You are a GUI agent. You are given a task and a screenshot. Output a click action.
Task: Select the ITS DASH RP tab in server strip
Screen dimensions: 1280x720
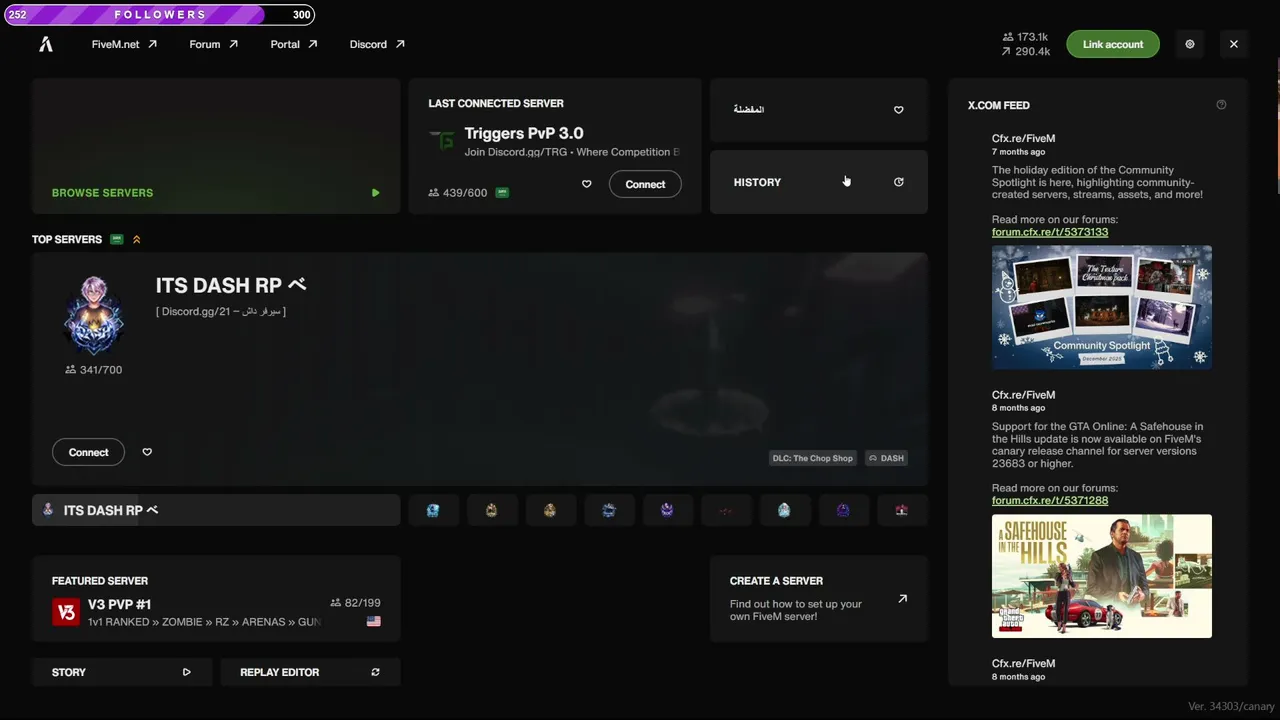216,510
